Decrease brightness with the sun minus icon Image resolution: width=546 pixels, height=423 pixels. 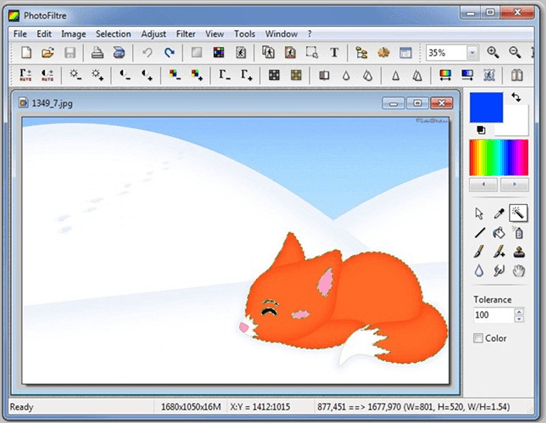coord(75,75)
